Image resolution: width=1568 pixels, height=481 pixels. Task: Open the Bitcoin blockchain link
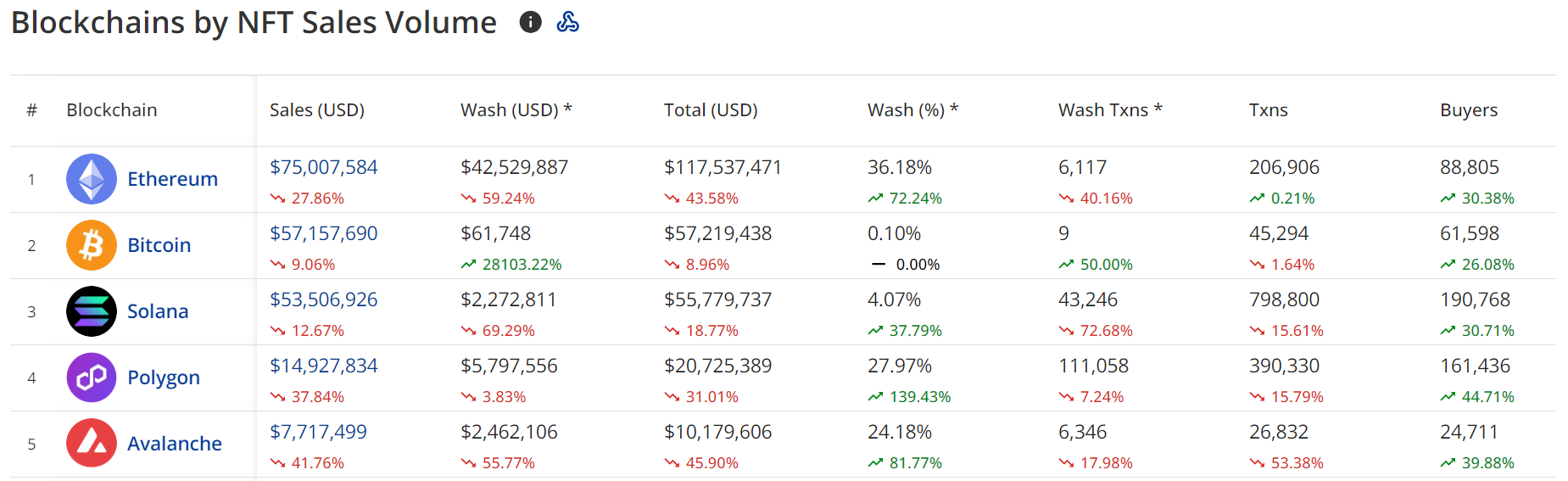pos(159,245)
